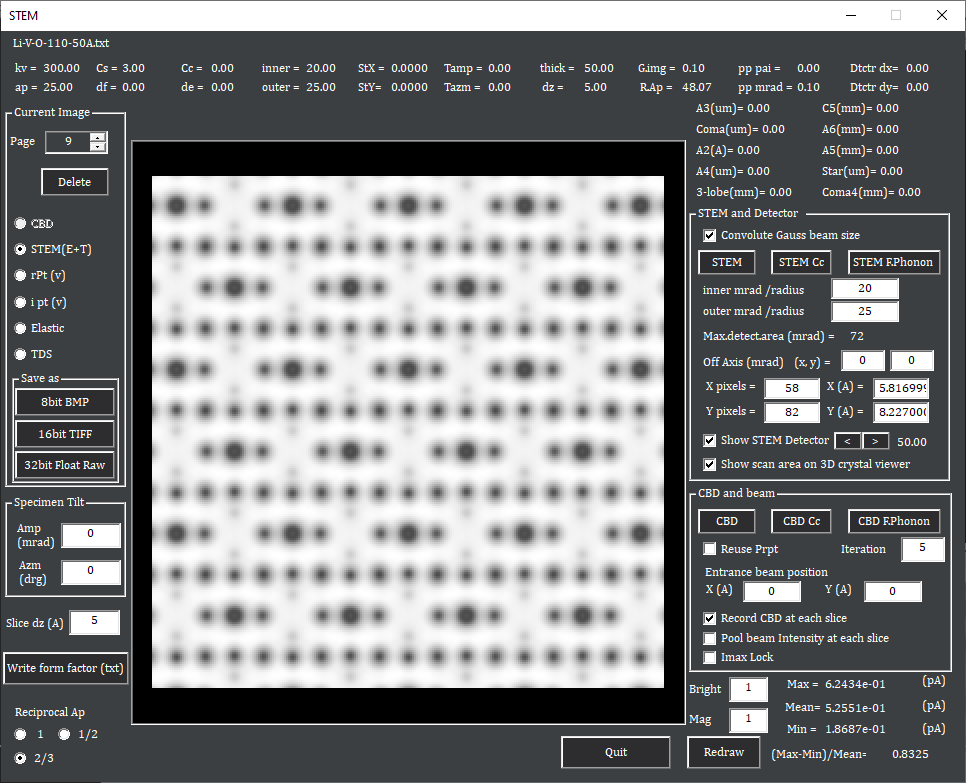Click the Mag value field

[x=749, y=720]
